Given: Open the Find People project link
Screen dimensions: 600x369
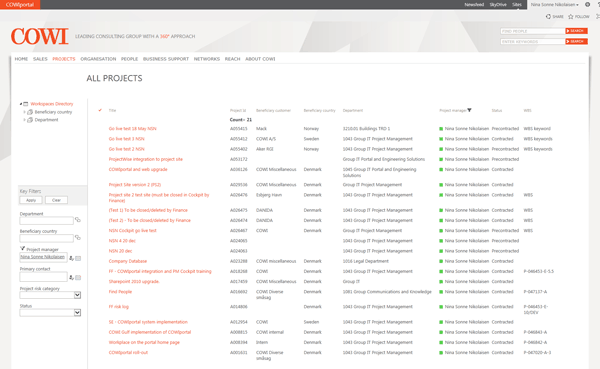Looking at the screenshot, I should coord(120,292).
